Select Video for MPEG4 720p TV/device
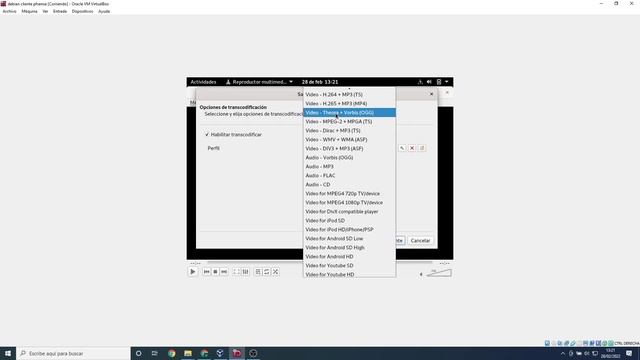The image size is (640, 360). 349,193
